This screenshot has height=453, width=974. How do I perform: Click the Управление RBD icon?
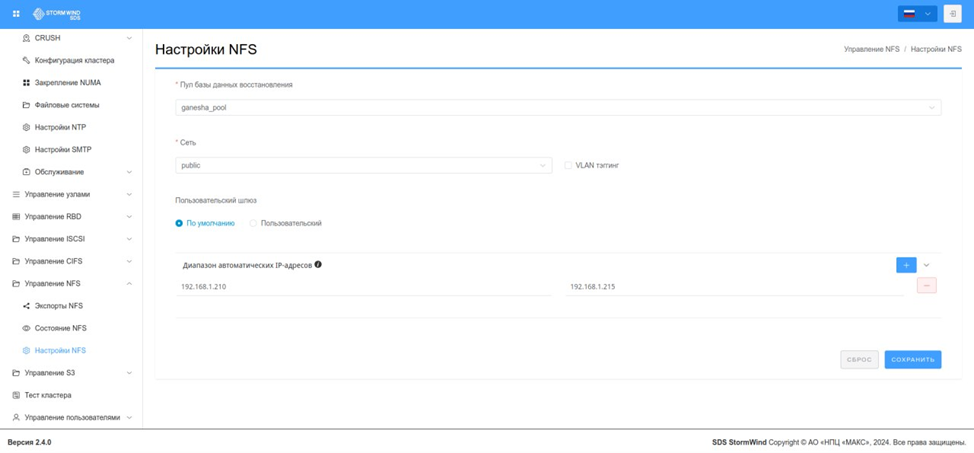[16, 216]
